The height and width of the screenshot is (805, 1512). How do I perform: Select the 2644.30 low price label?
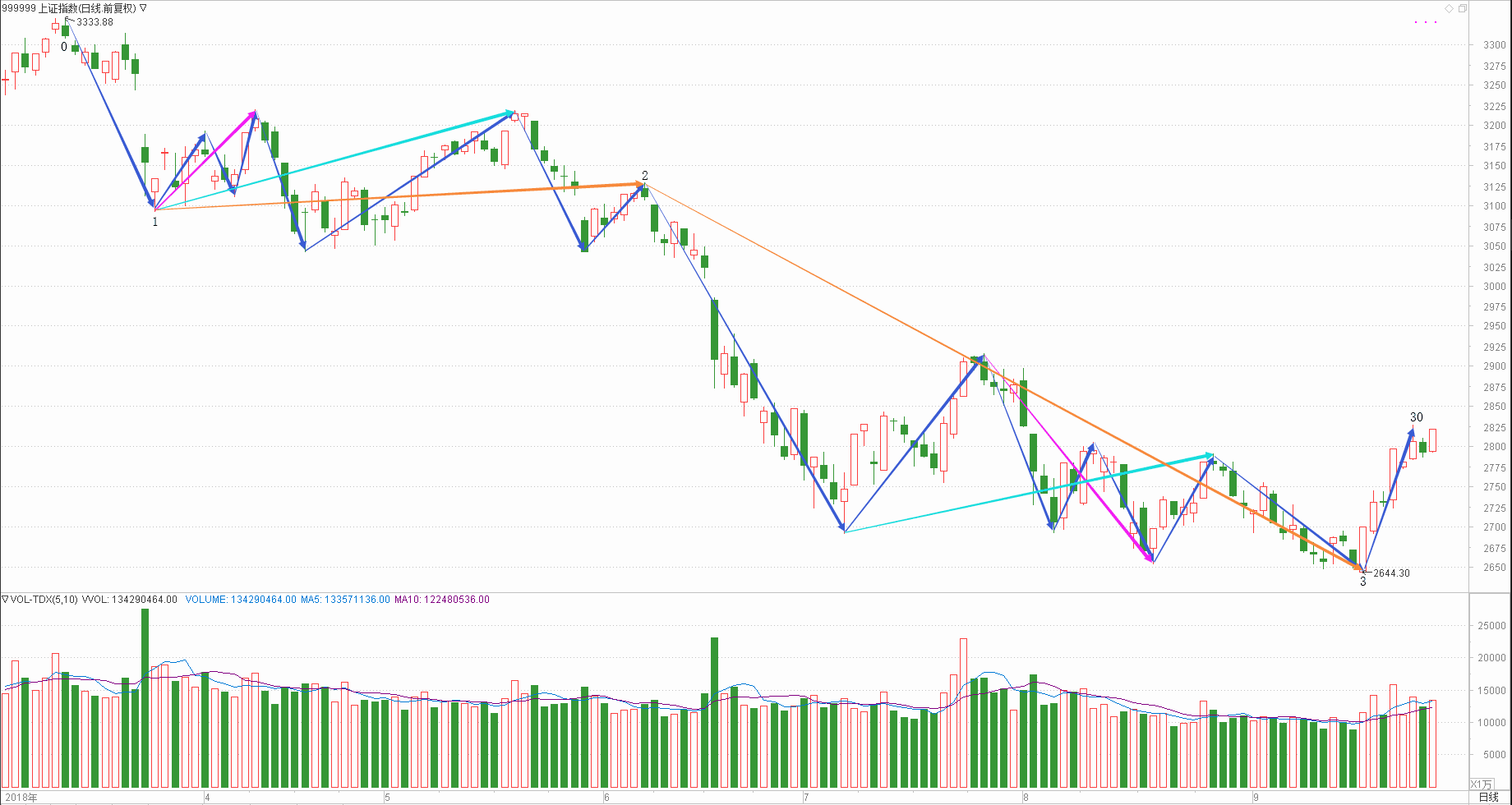click(x=1391, y=573)
